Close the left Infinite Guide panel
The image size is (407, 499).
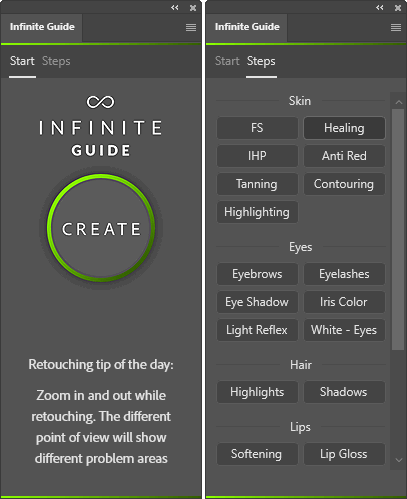tap(193, 8)
